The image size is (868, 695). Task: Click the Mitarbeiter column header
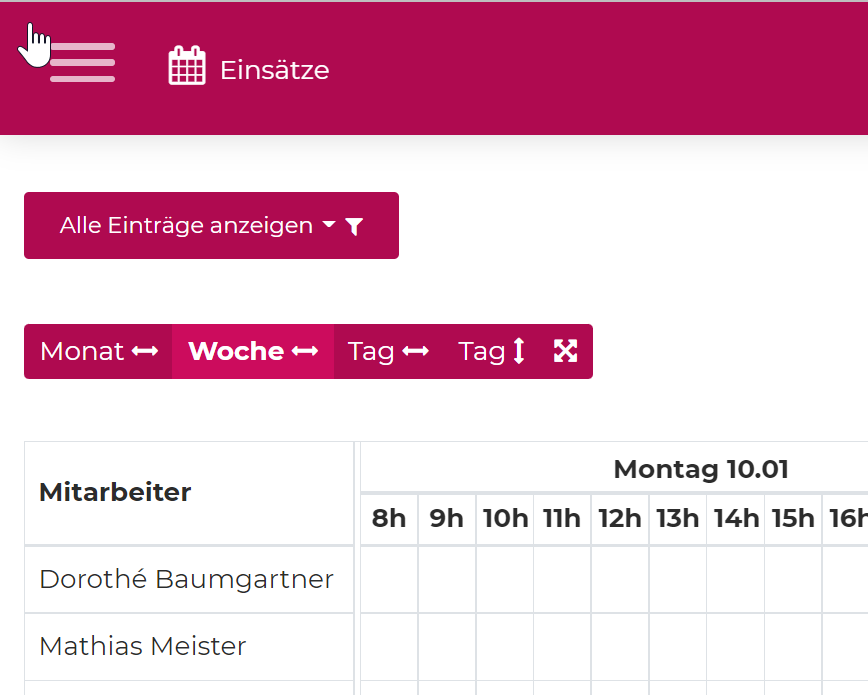pyautogui.click(x=115, y=492)
